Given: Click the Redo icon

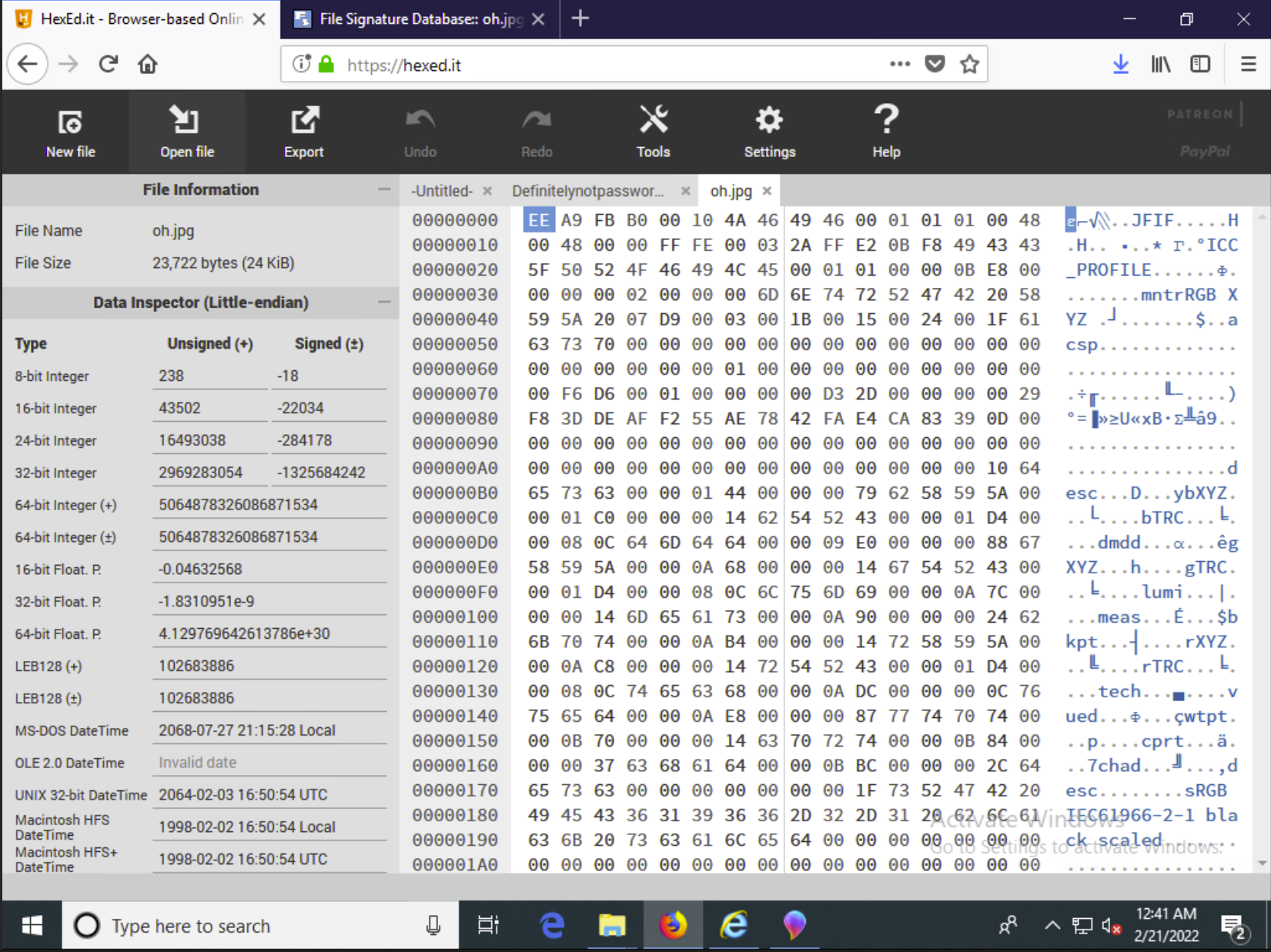Looking at the screenshot, I should [537, 132].
